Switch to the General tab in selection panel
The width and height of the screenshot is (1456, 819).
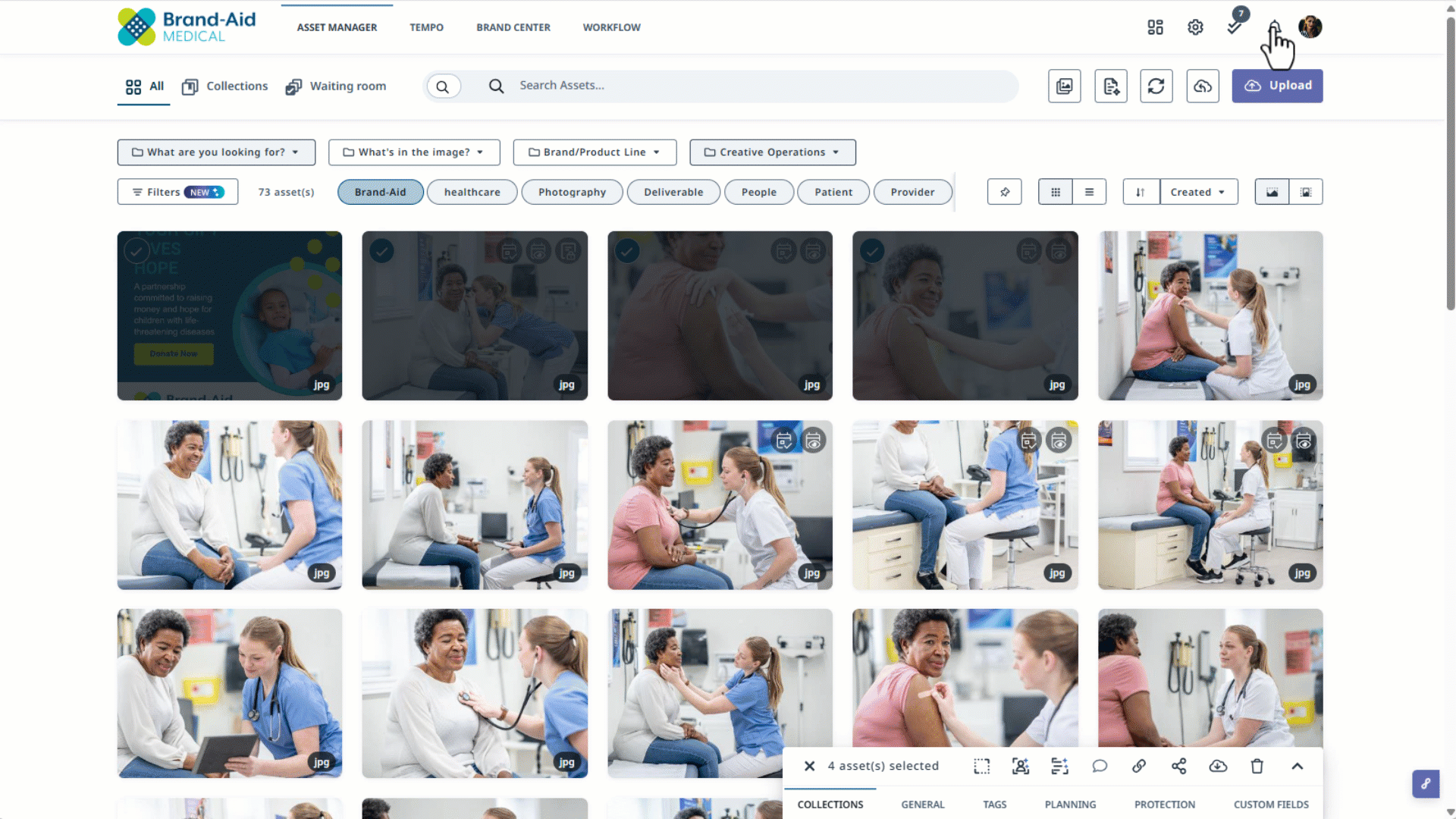[923, 805]
